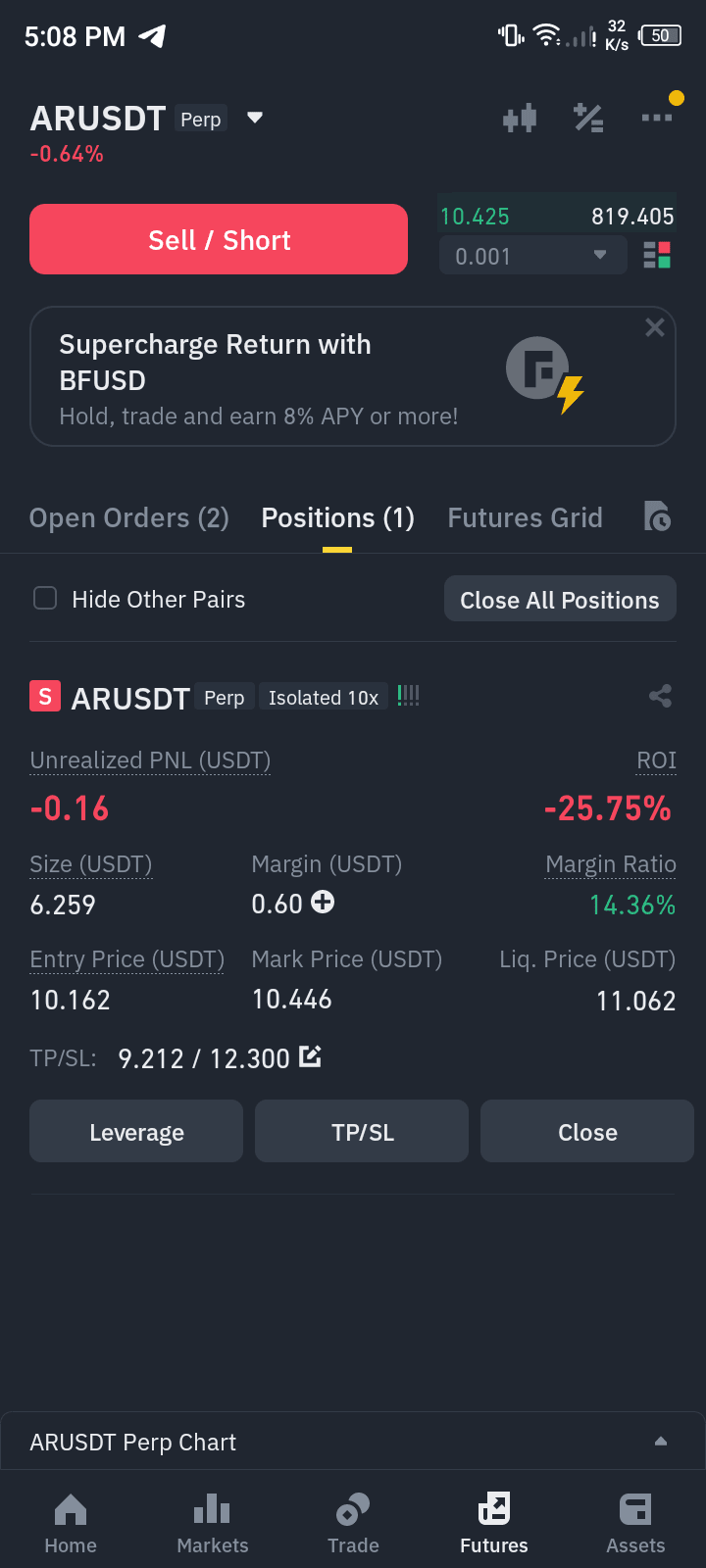This screenshot has width=706, height=1568.
Task: Share the ARUSDT position
Action: pos(661,697)
